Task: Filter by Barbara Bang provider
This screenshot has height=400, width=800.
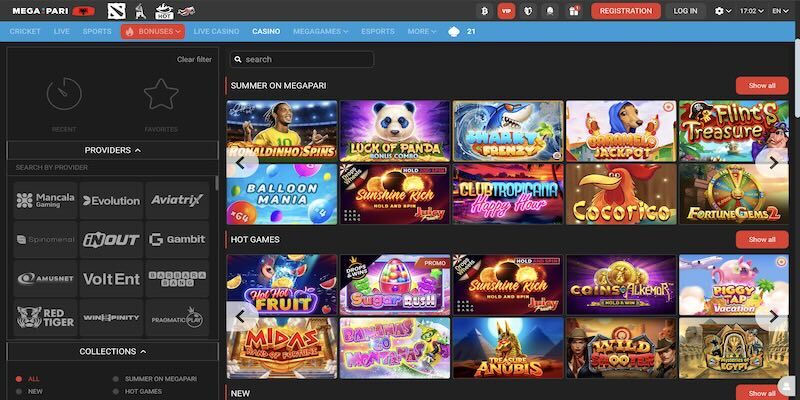Action: (x=177, y=279)
